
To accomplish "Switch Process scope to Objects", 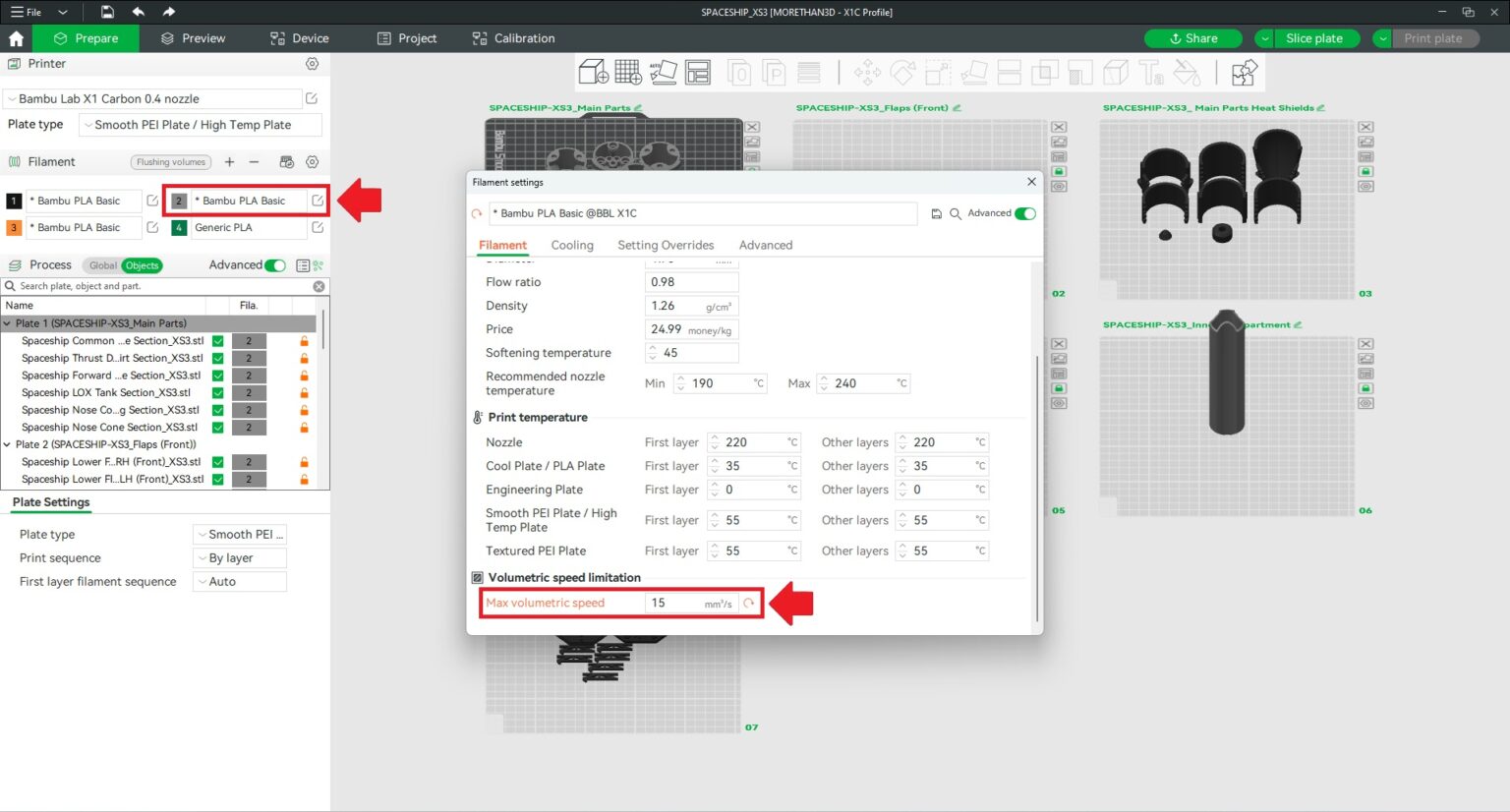I will tap(142, 264).
